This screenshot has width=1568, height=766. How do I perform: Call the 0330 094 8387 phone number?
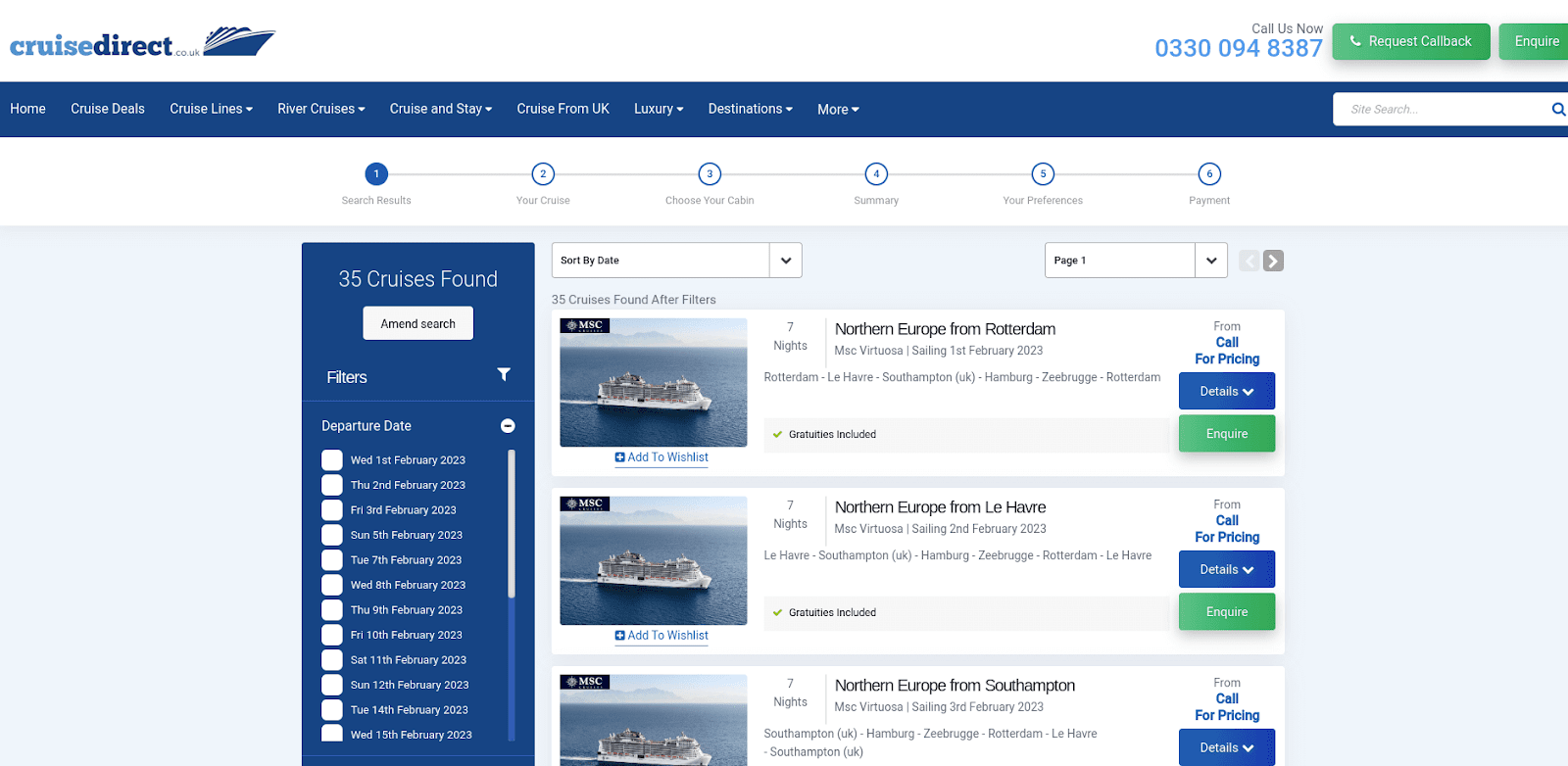tap(1239, 48)
